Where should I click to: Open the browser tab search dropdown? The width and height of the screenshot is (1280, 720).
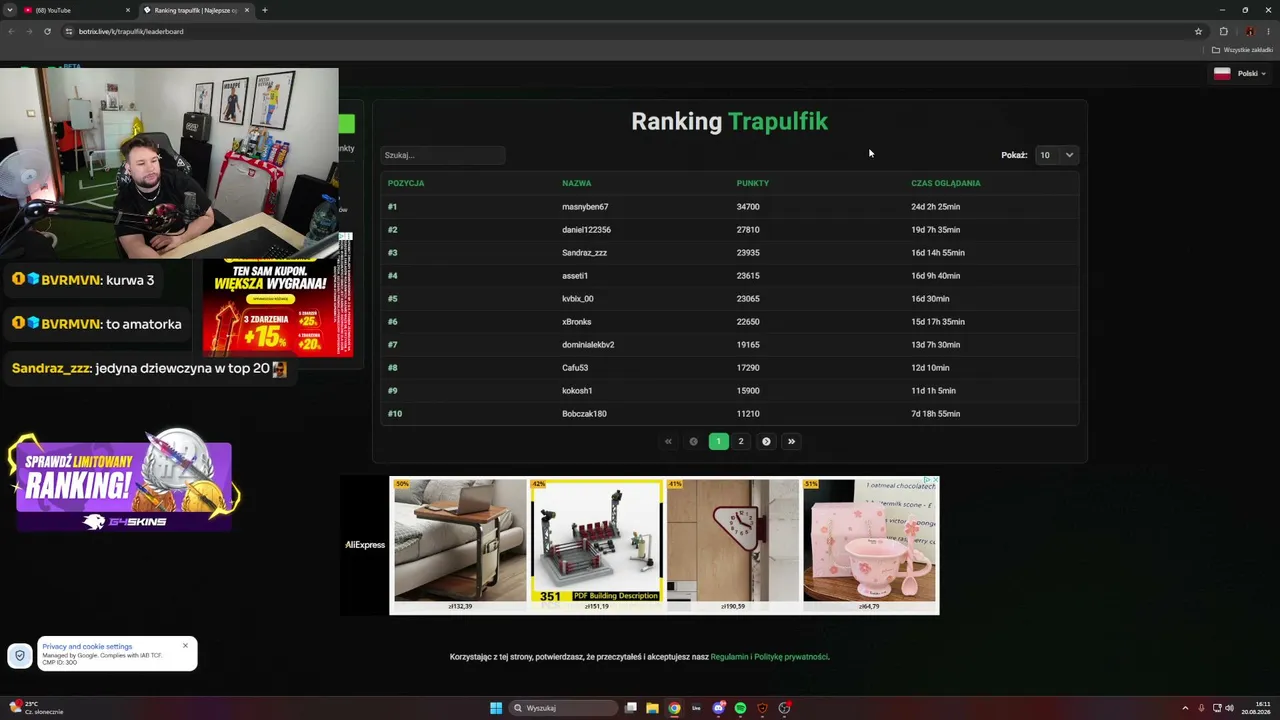9,10
